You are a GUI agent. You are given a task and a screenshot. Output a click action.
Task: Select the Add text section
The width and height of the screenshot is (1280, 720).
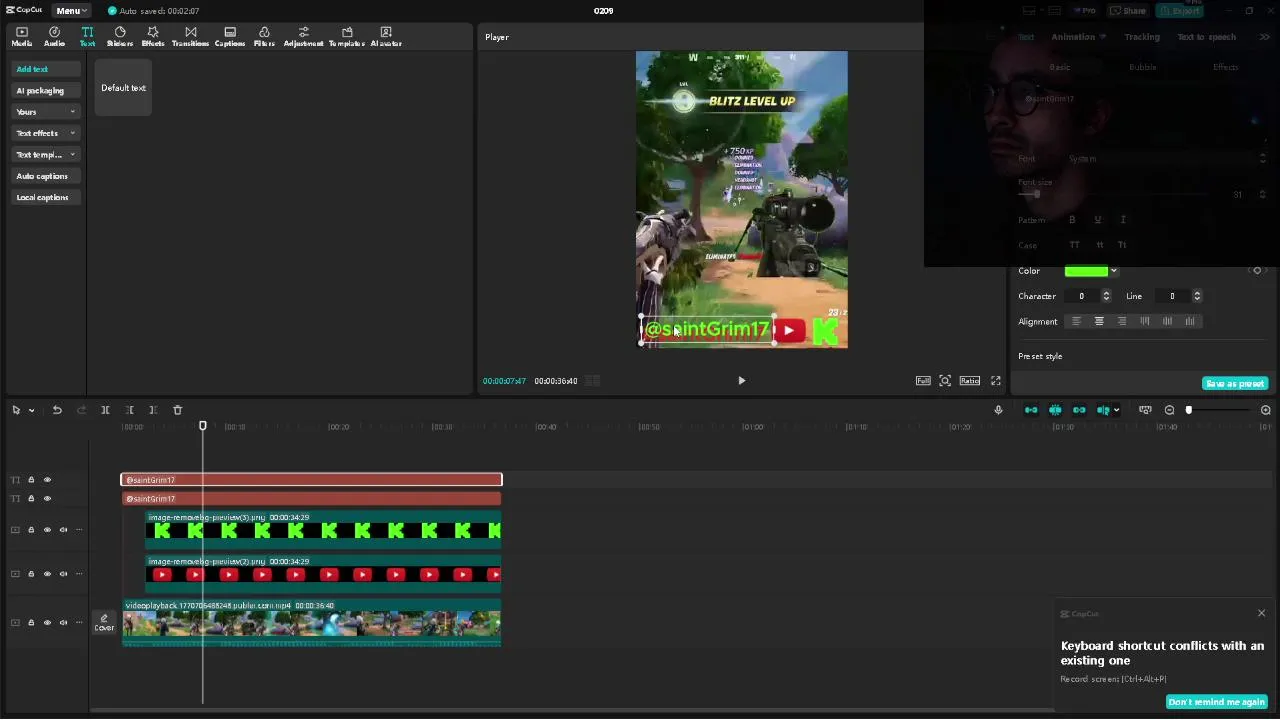click(45, 69)
